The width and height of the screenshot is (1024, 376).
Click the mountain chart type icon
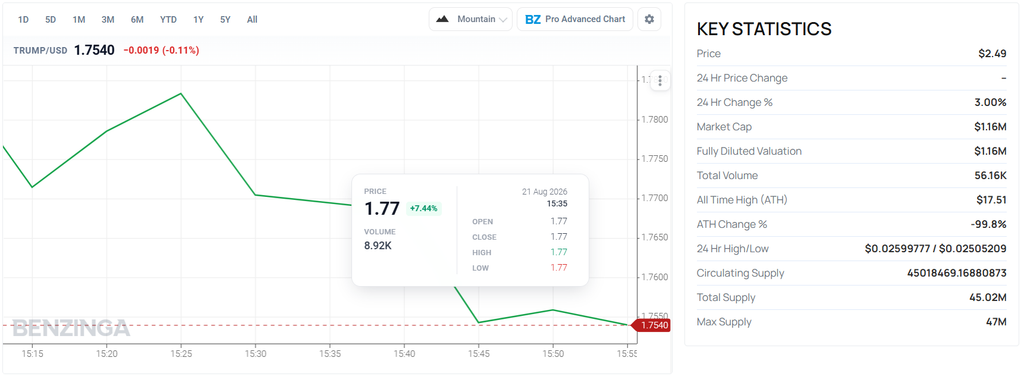click(443, 19)
